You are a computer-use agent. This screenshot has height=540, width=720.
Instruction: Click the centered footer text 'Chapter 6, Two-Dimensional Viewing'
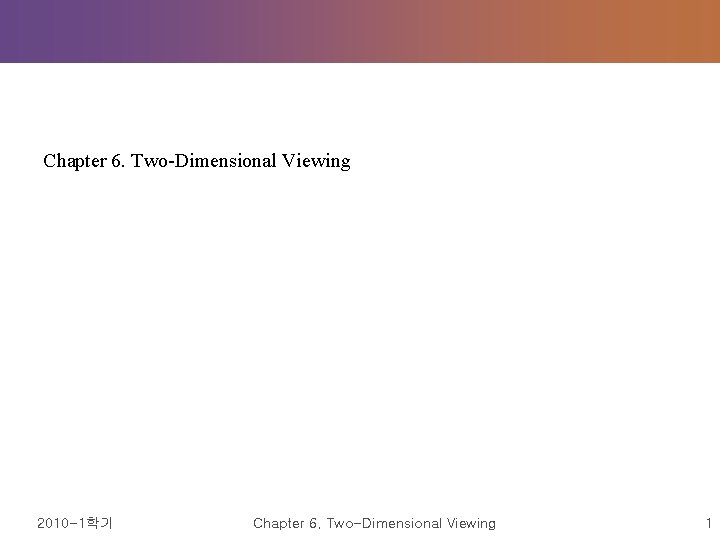click(x=374, y=523)
